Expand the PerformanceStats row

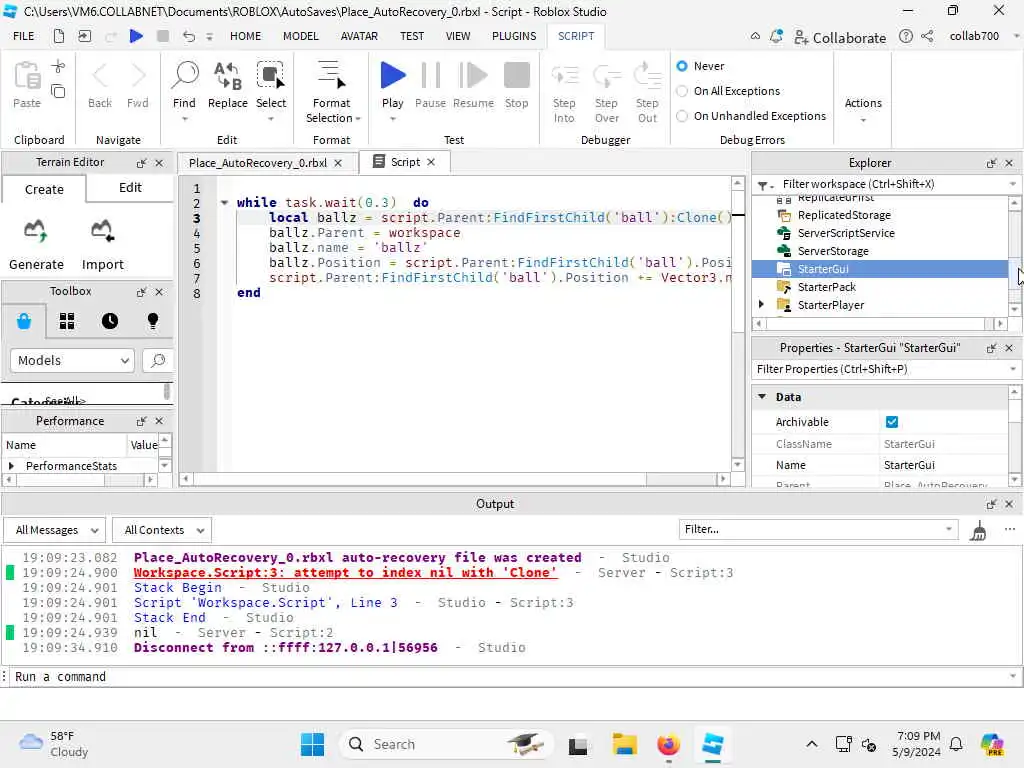(x=11, y=466)
